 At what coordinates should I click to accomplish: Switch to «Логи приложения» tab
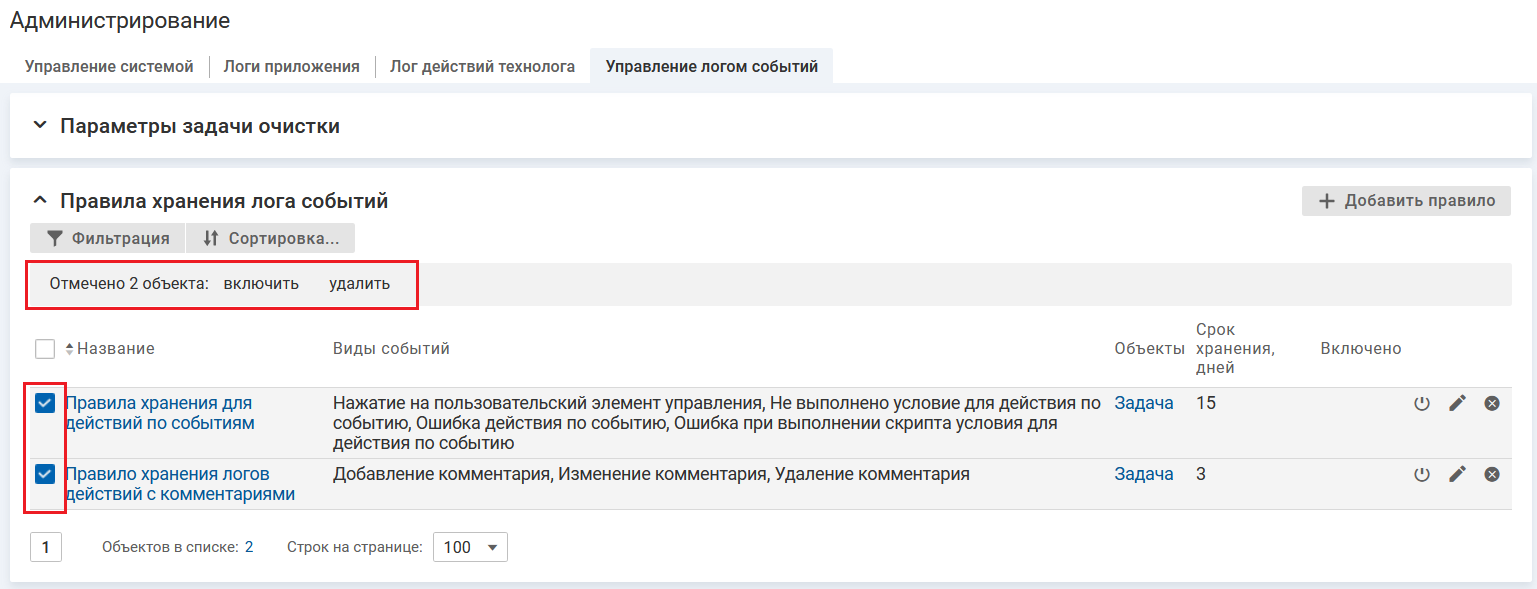[291, 67]
